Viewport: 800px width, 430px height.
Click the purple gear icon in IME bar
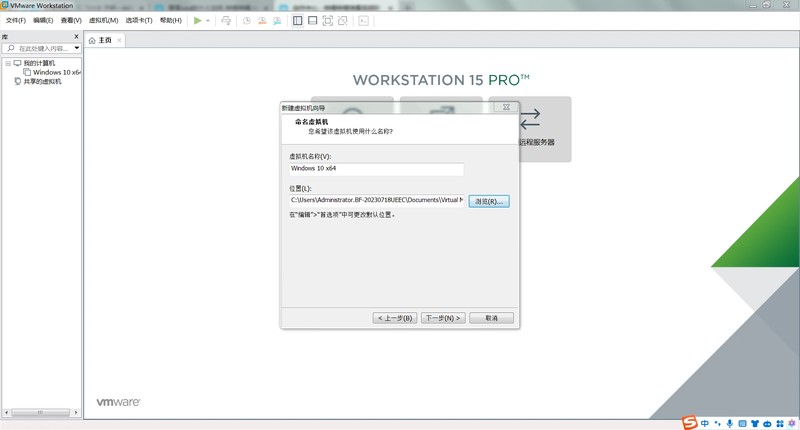tap(792, 423)
